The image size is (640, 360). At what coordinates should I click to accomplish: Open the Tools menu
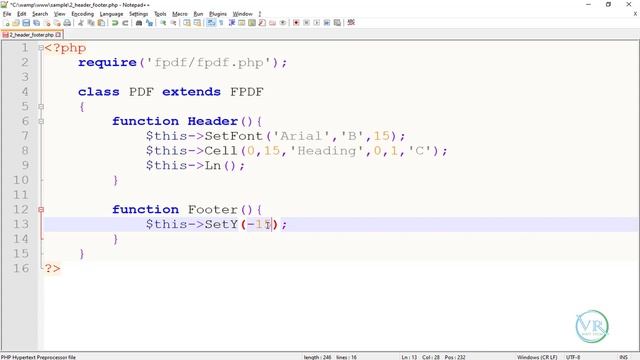(160, 14)
